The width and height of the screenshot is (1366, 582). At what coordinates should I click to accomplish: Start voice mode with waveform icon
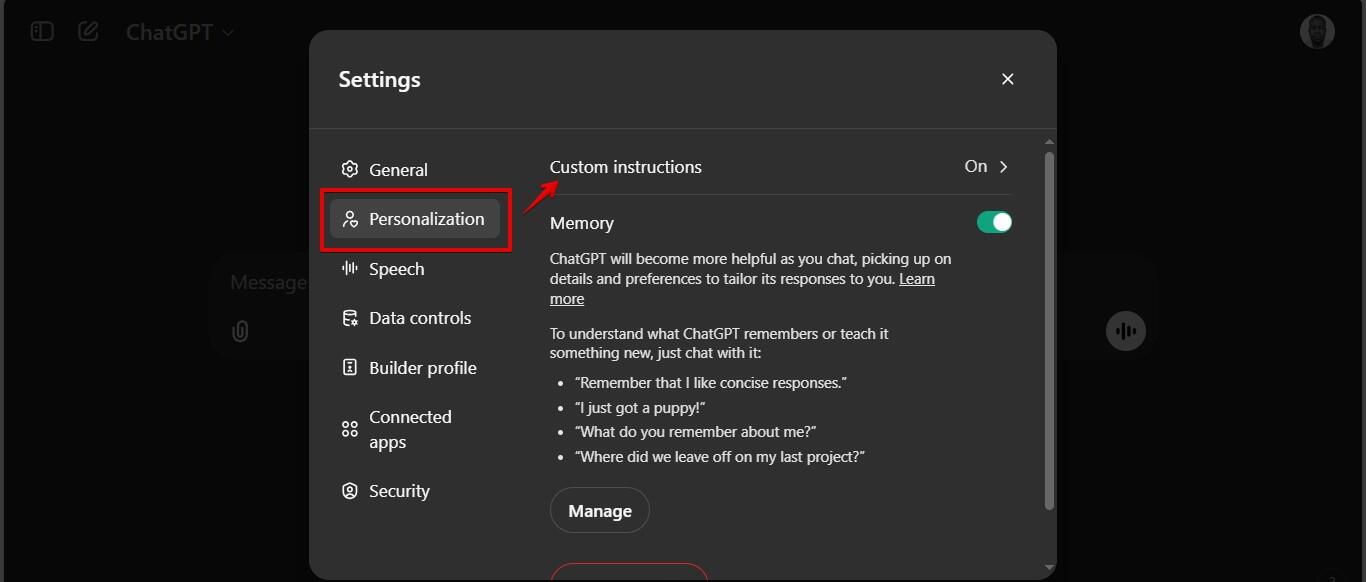point(1126,331)
